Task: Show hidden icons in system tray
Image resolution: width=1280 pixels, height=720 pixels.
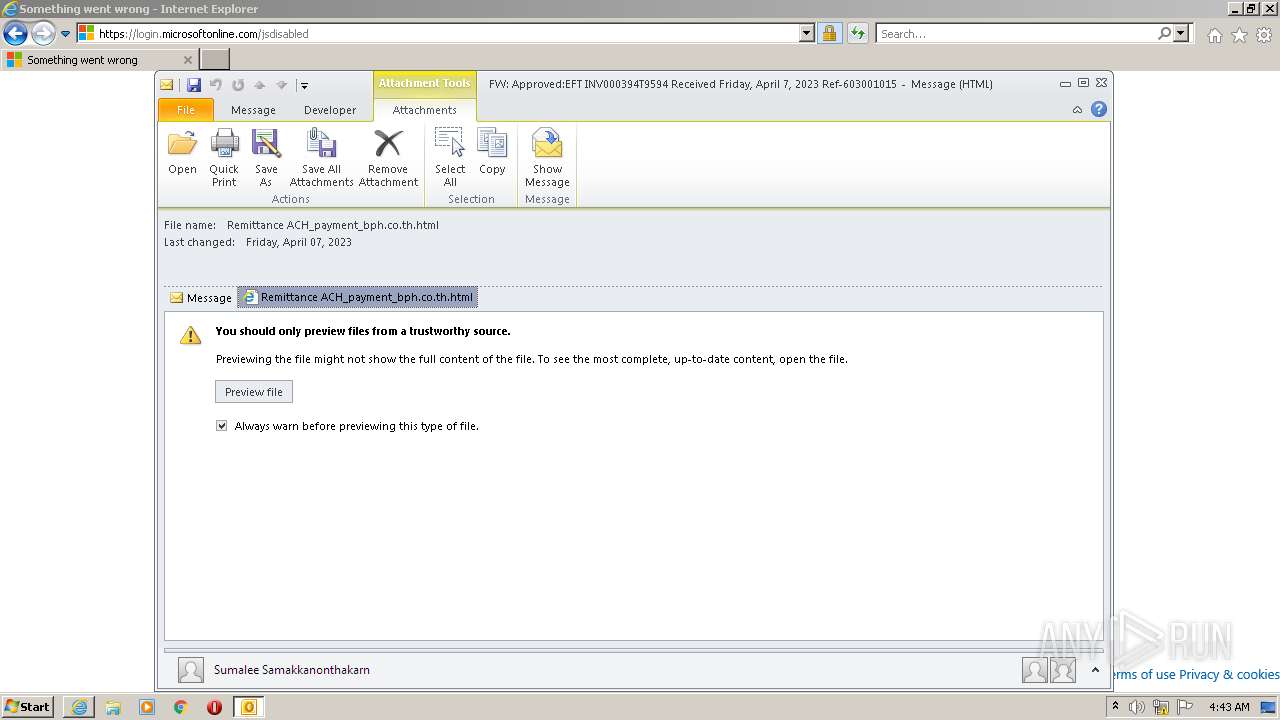Action: coord(1115,706)
